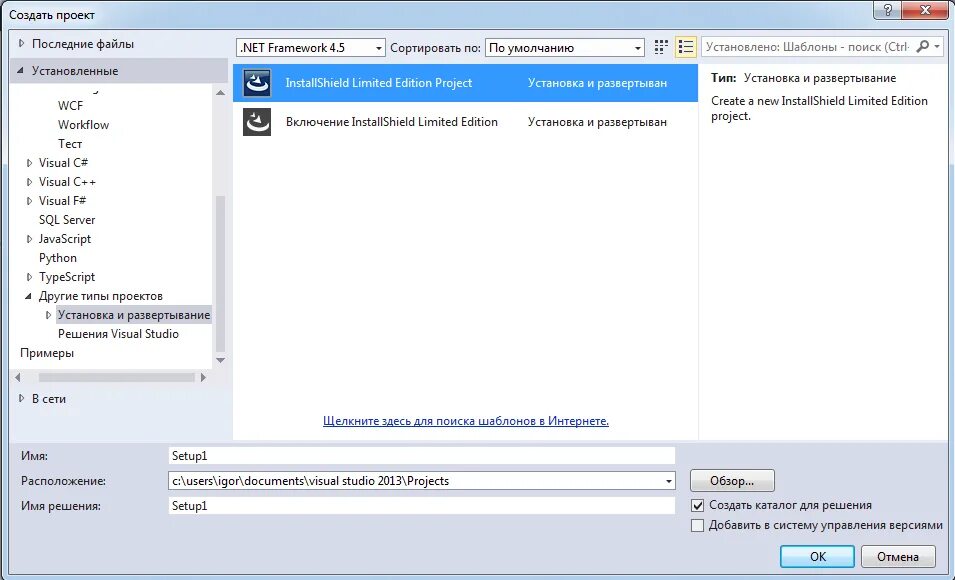Click the Имя решения input field

(x=421, y=506)
